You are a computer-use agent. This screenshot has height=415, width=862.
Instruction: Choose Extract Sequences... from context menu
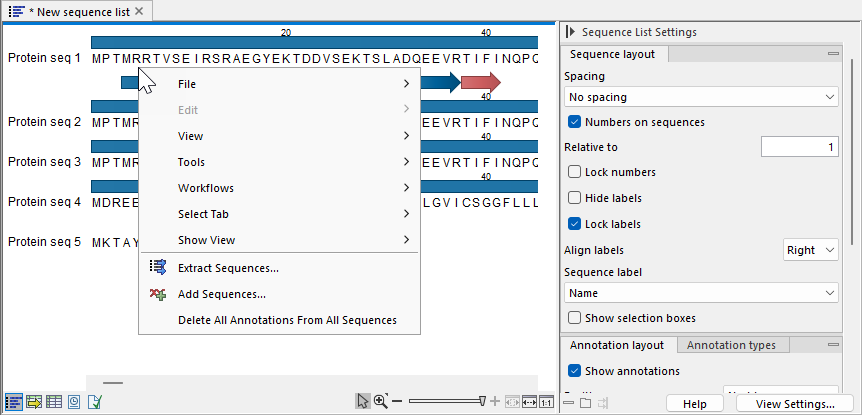(228, 268)
